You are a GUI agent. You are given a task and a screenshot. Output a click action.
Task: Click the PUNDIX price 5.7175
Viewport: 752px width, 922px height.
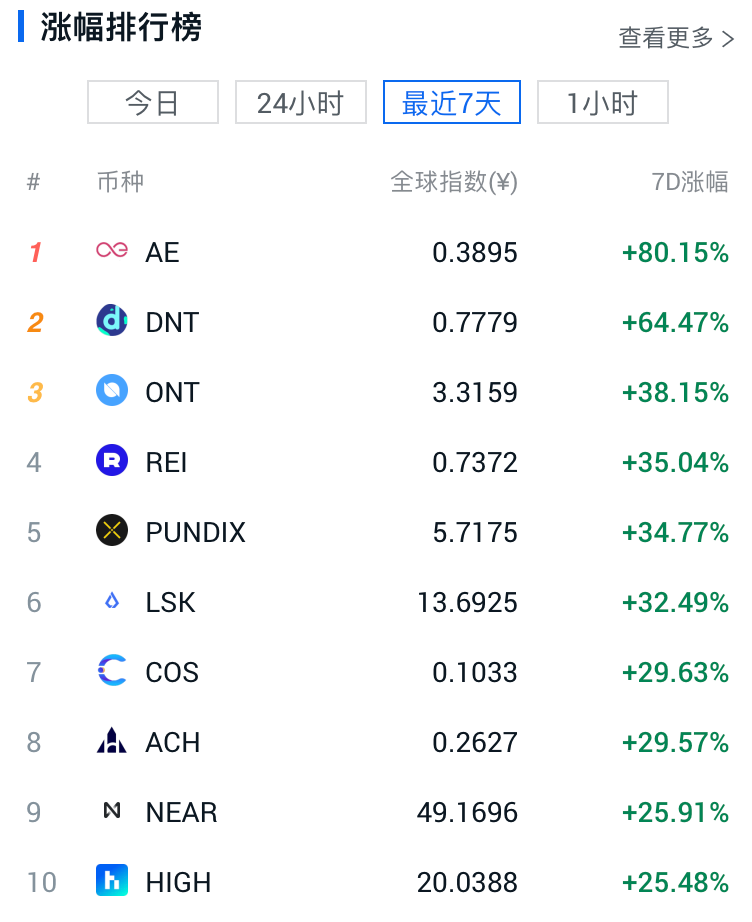(x=475, y=532)
